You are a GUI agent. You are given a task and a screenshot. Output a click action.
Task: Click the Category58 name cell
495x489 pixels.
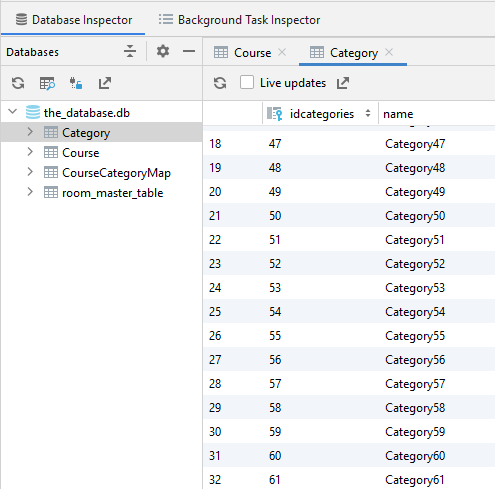tap(415, 408)
